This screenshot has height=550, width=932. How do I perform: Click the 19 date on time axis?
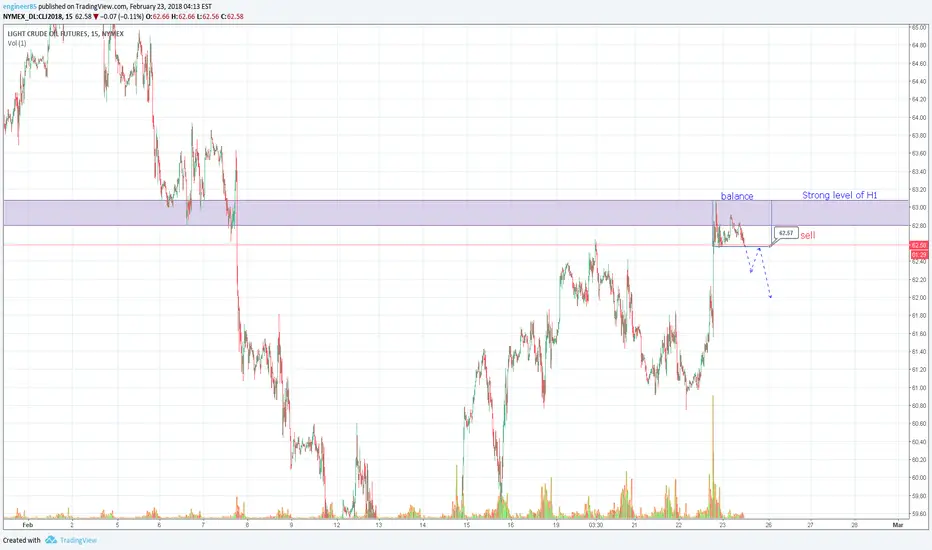556,525
